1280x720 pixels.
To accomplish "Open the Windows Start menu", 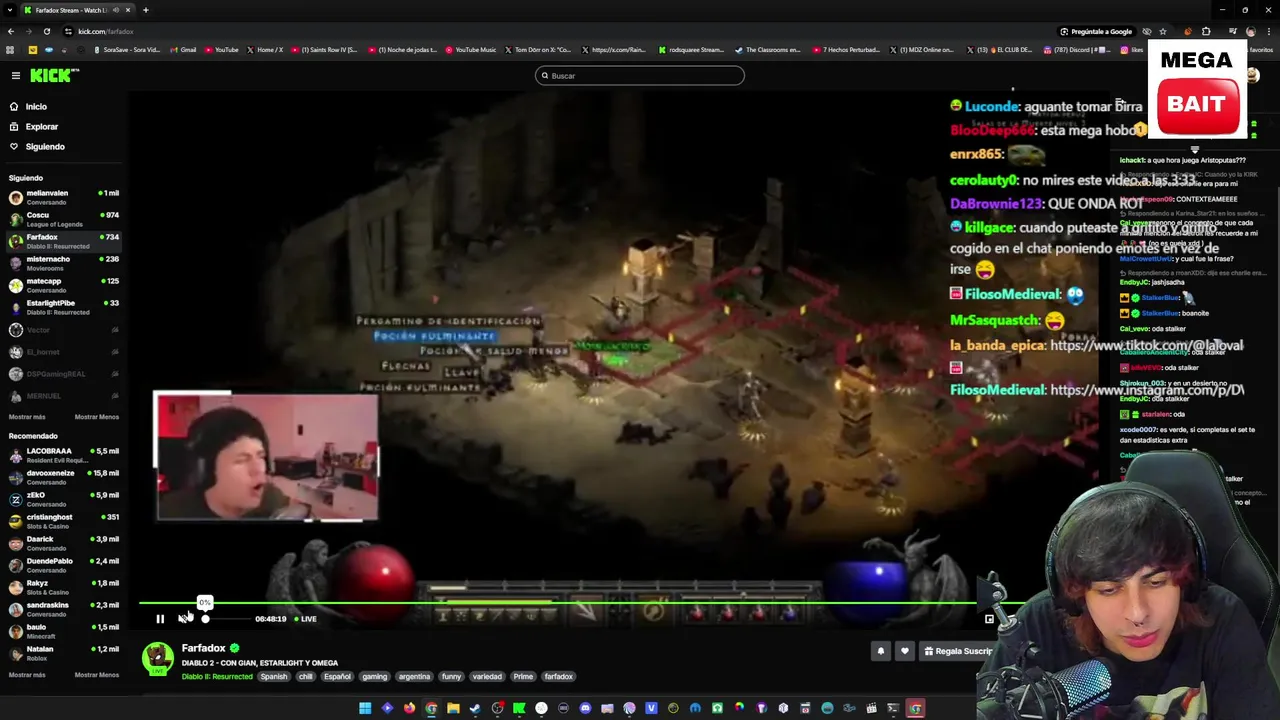I will click(x=365, y=708).
